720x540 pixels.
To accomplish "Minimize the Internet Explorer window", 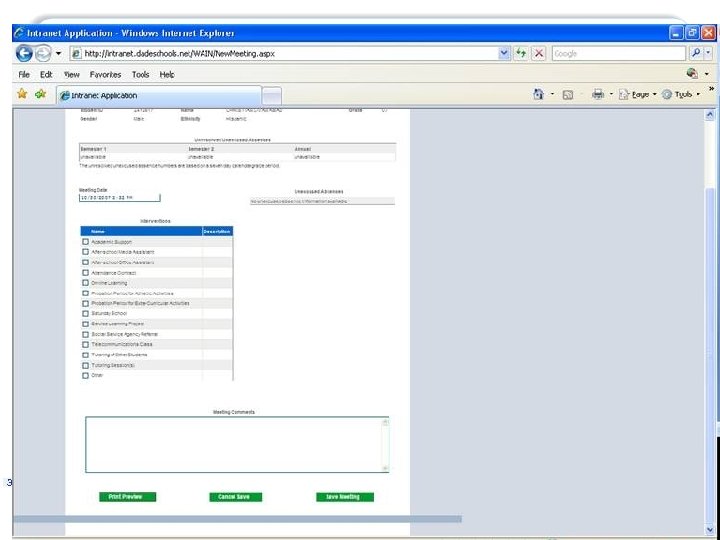I will 676,33.
